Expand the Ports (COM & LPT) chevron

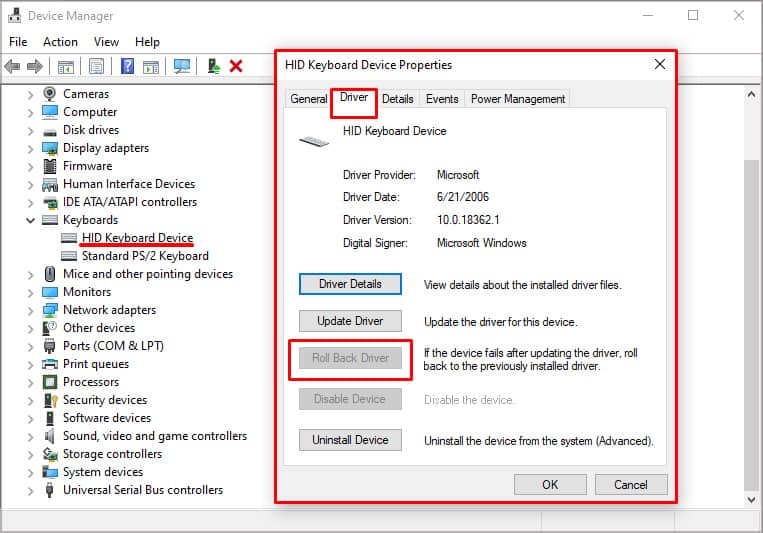point(30,347)
